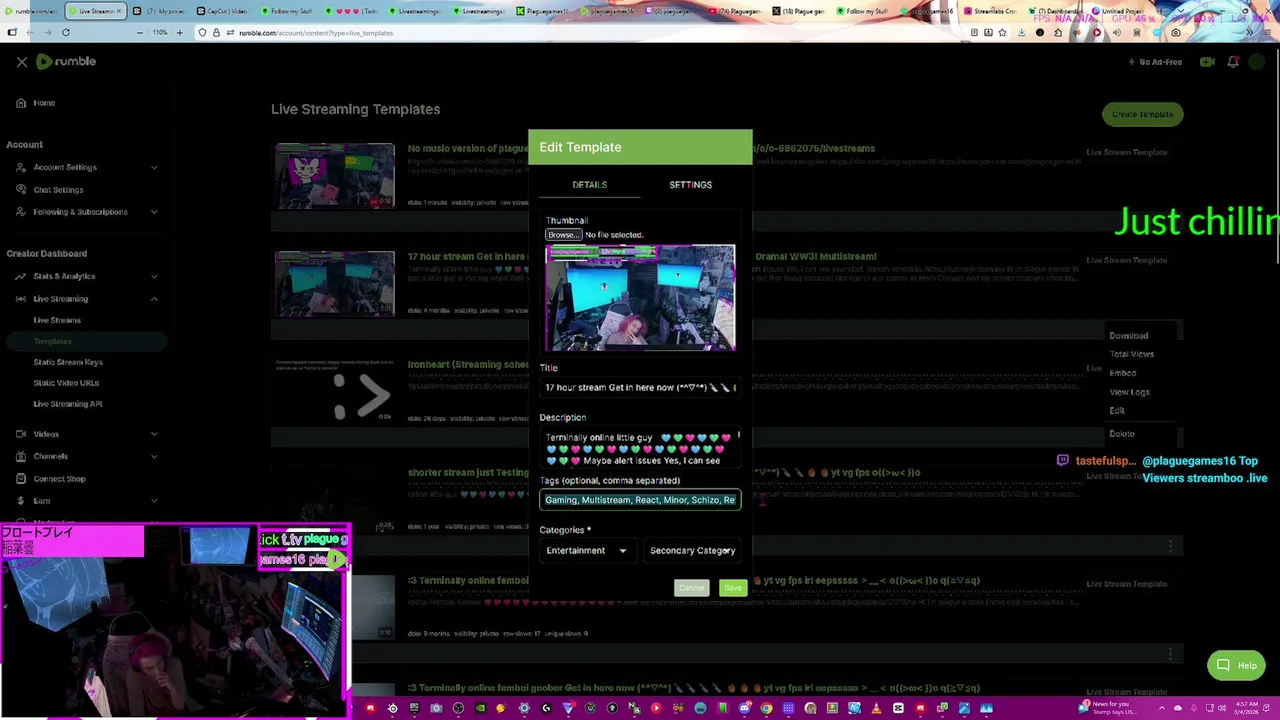Viewport: 1280px width, 720px height.
Task: Open Static Stream Keys page
Action: [68, 362]
